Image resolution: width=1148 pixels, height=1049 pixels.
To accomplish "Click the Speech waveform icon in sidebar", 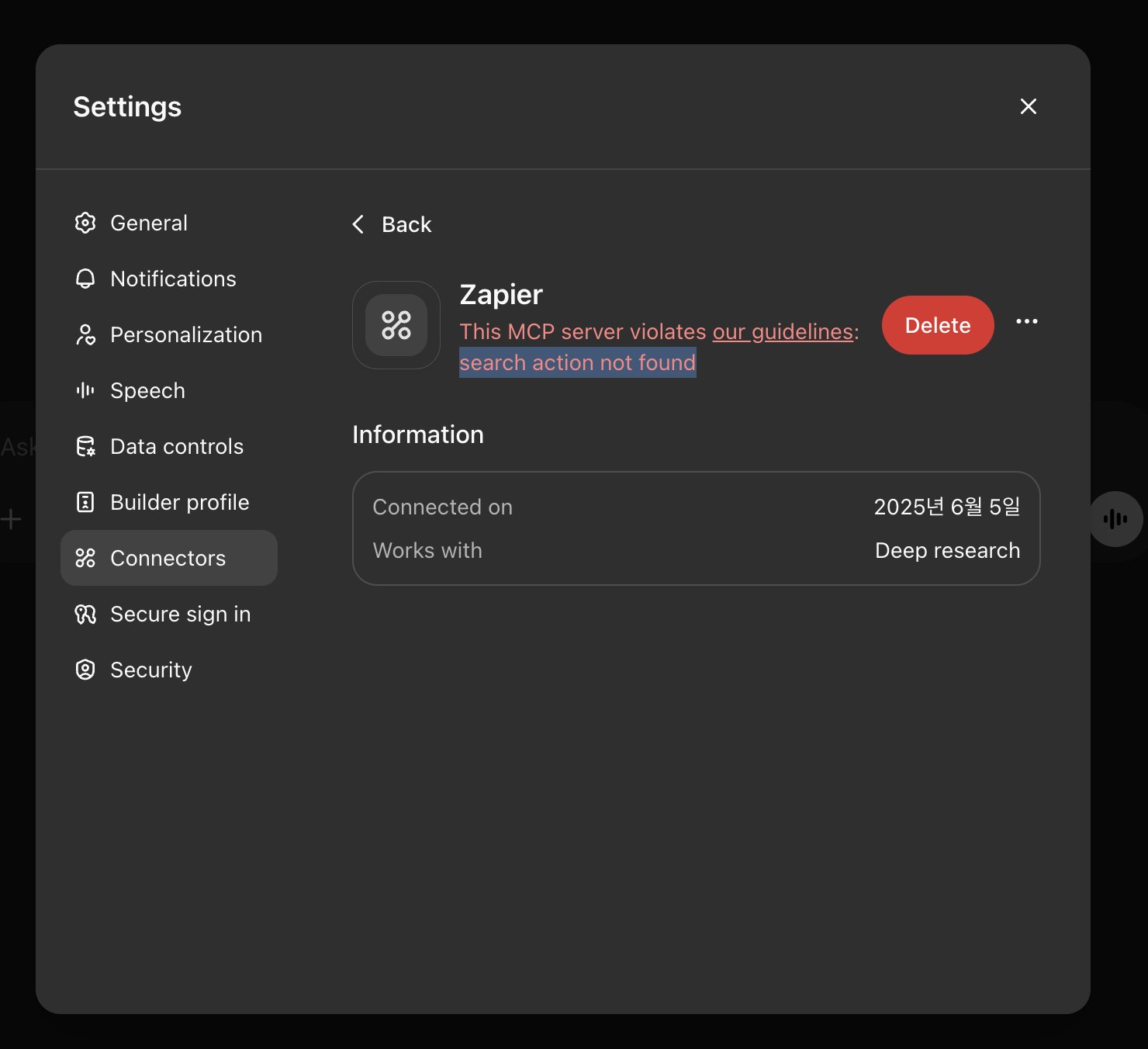I will [85, 391].
